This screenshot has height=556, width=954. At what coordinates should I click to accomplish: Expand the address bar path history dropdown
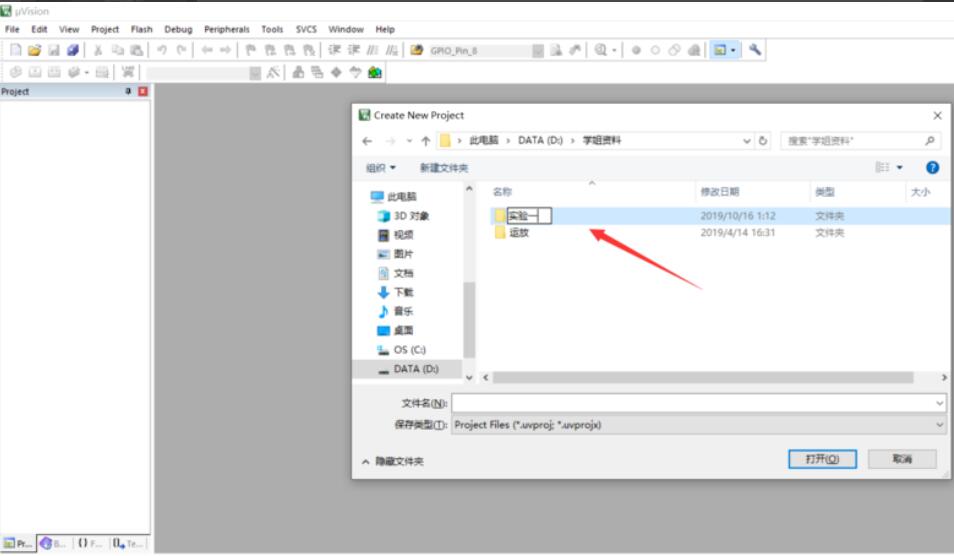click(747, 141)
